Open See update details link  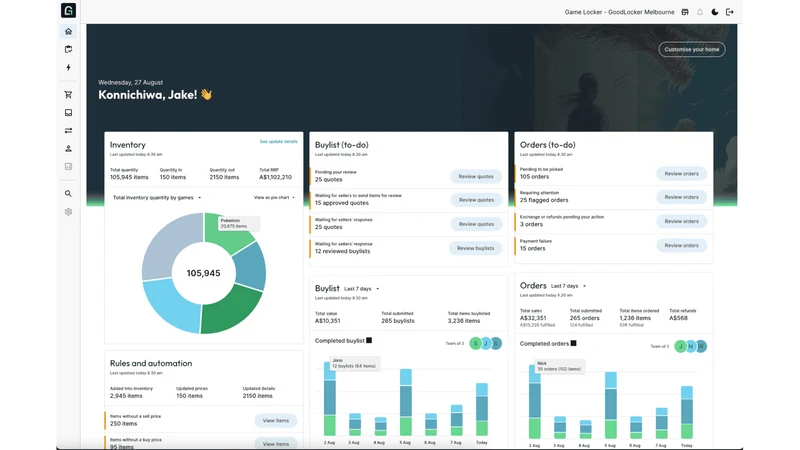[x=279, y=141]
